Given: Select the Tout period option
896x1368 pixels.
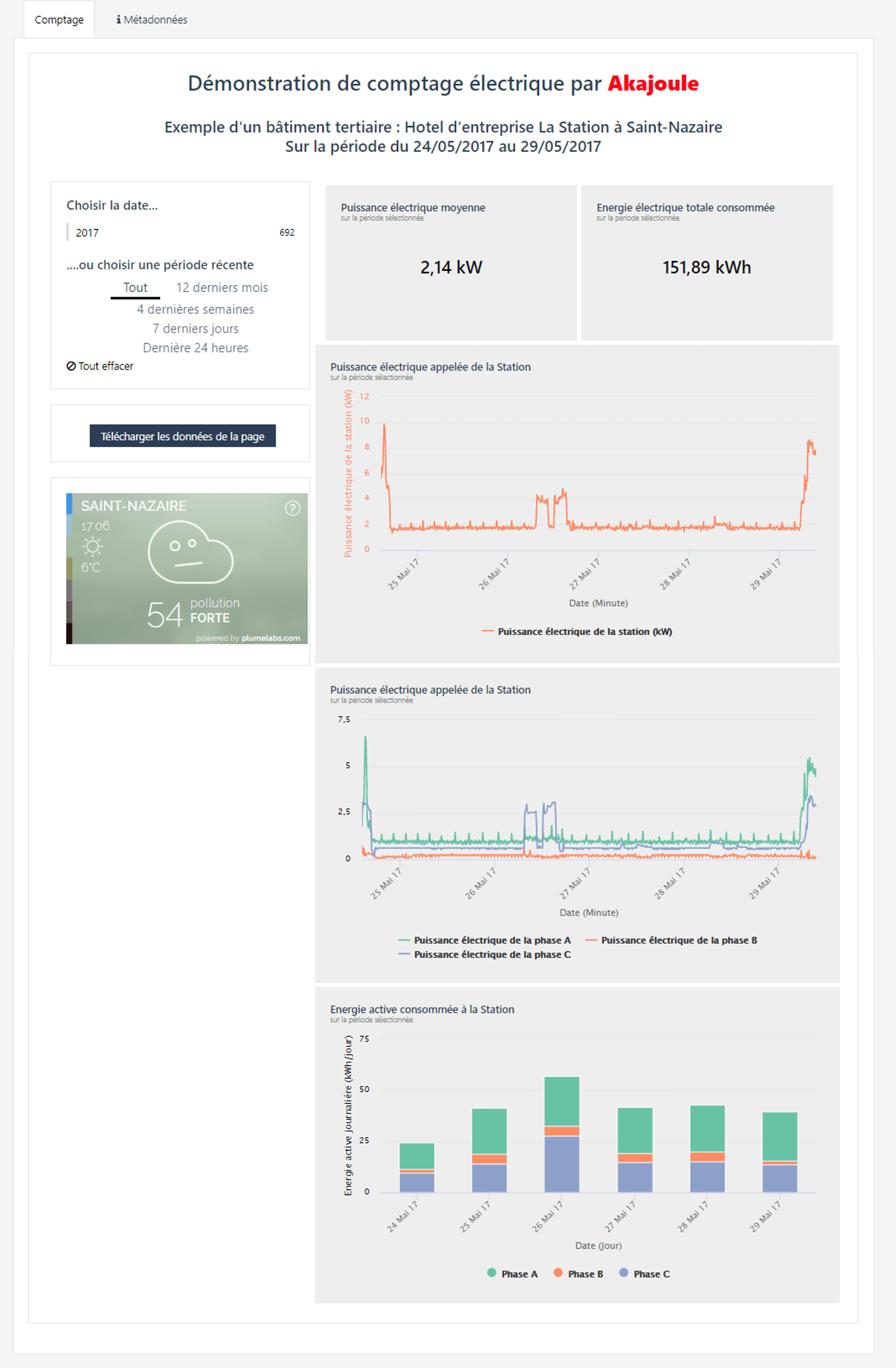Looking at the screenshot, I should tap(135, 288).
